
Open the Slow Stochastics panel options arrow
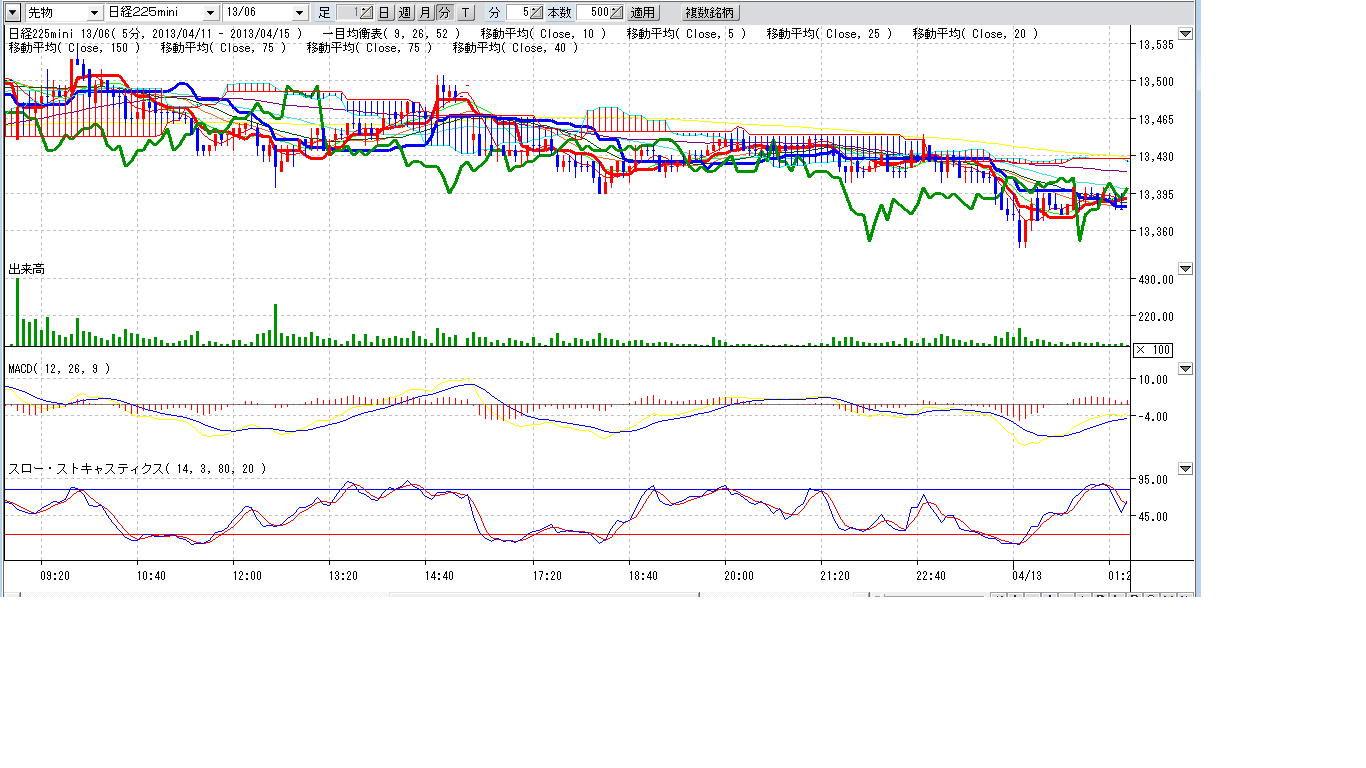(1185, 469)
